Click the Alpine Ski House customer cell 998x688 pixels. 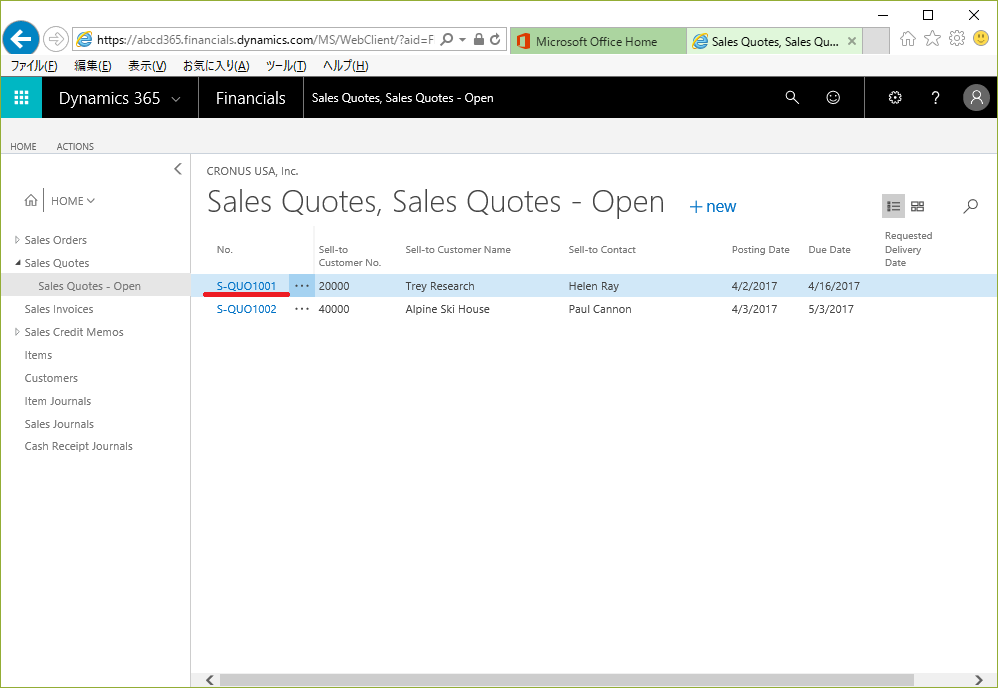[x=447, y=309]
